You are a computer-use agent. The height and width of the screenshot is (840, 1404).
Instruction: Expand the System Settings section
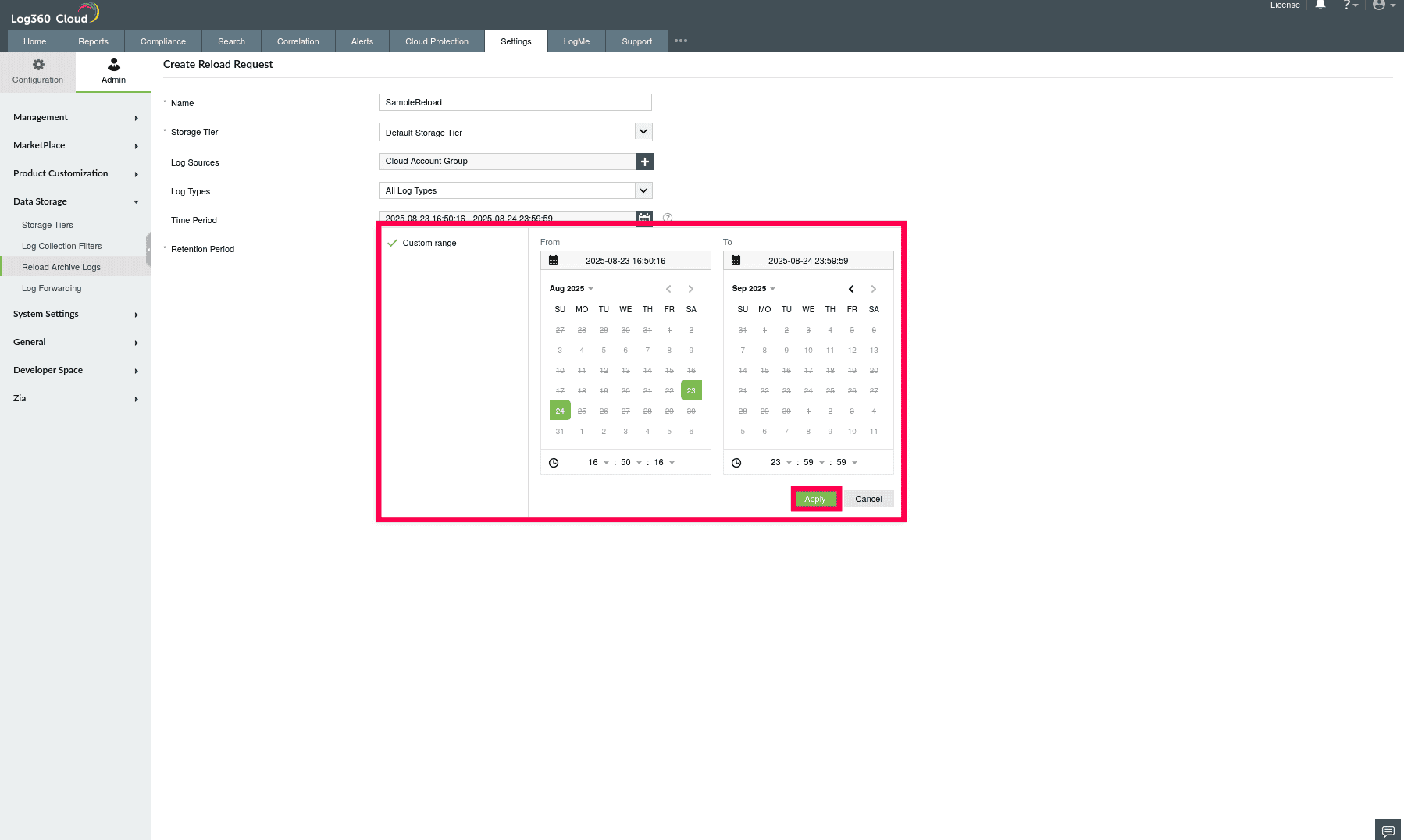point(76,314)
